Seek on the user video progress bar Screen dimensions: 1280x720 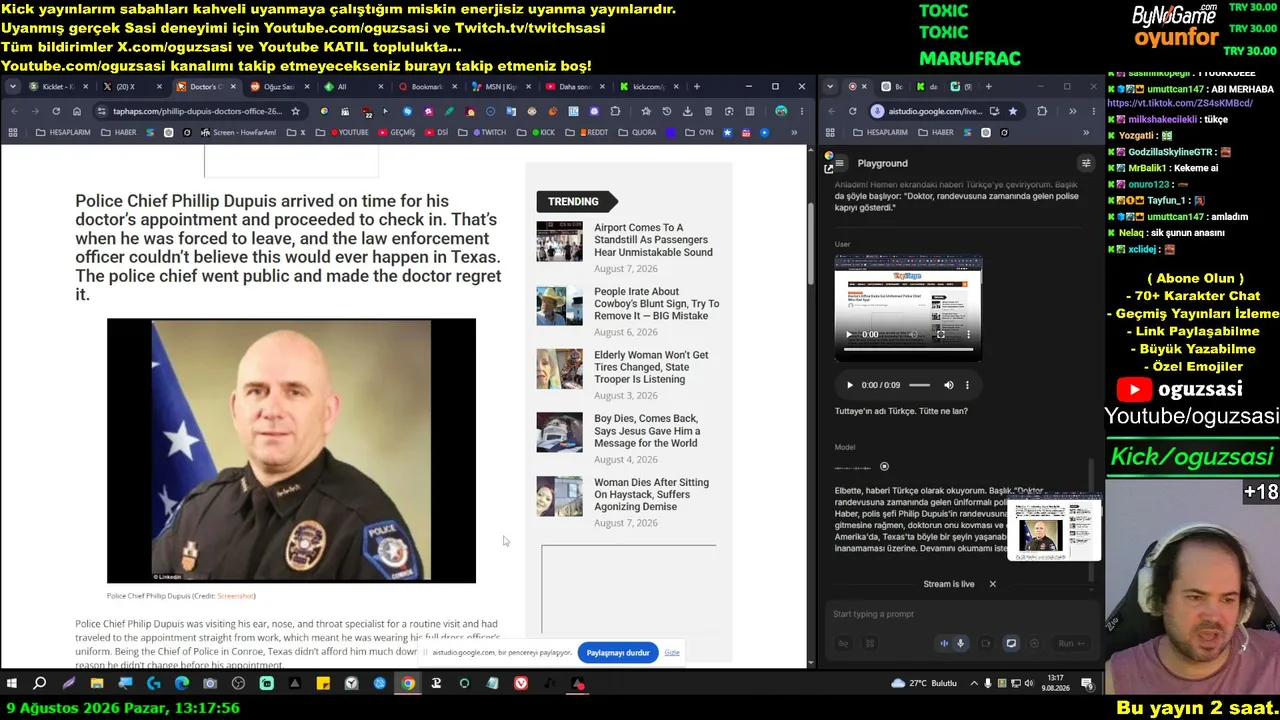[908, 350]
